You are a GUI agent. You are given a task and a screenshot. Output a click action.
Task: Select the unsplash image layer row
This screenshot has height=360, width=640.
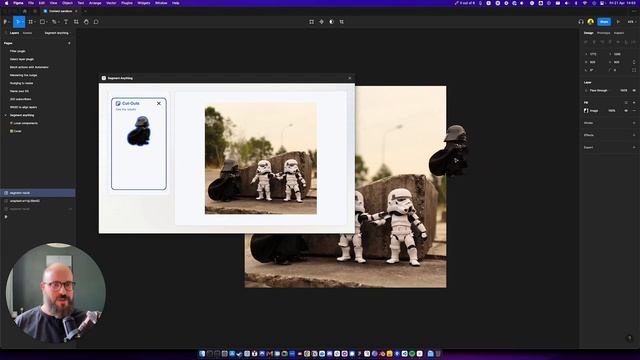click(38, 201)
